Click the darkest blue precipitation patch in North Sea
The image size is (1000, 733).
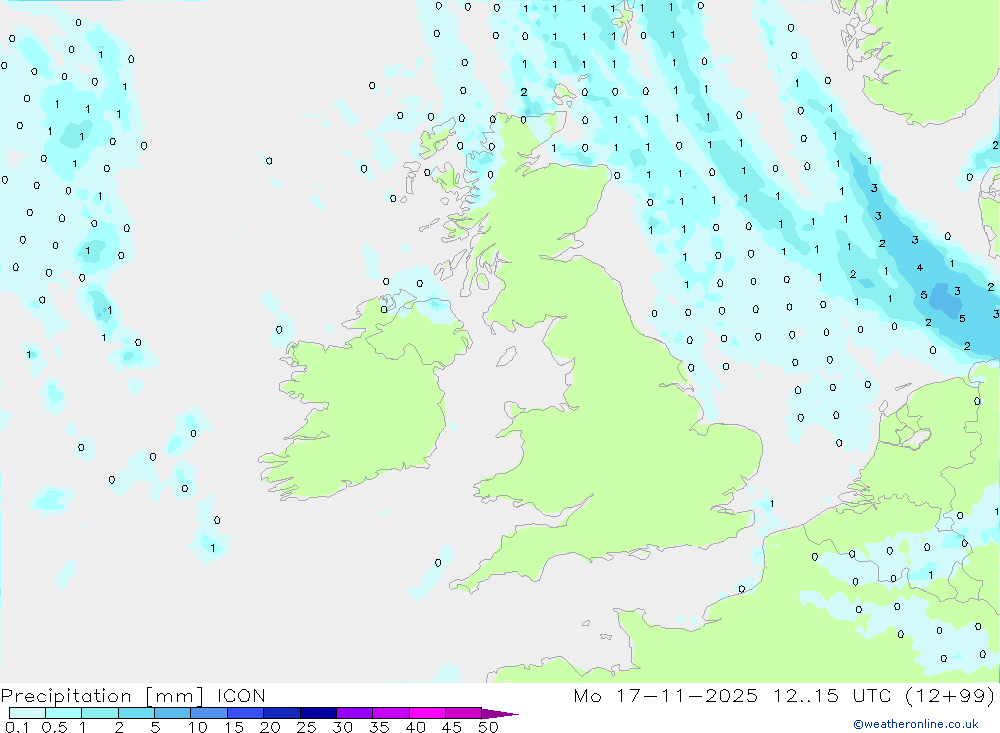[945, 301]
